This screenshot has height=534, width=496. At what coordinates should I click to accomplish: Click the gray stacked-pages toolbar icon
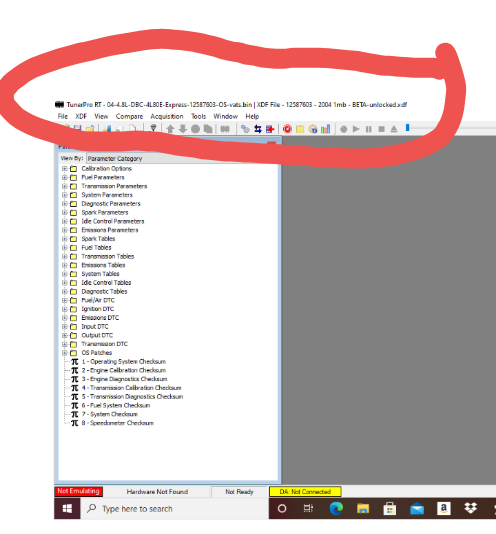pyautogui.click(x=208, y=129)
